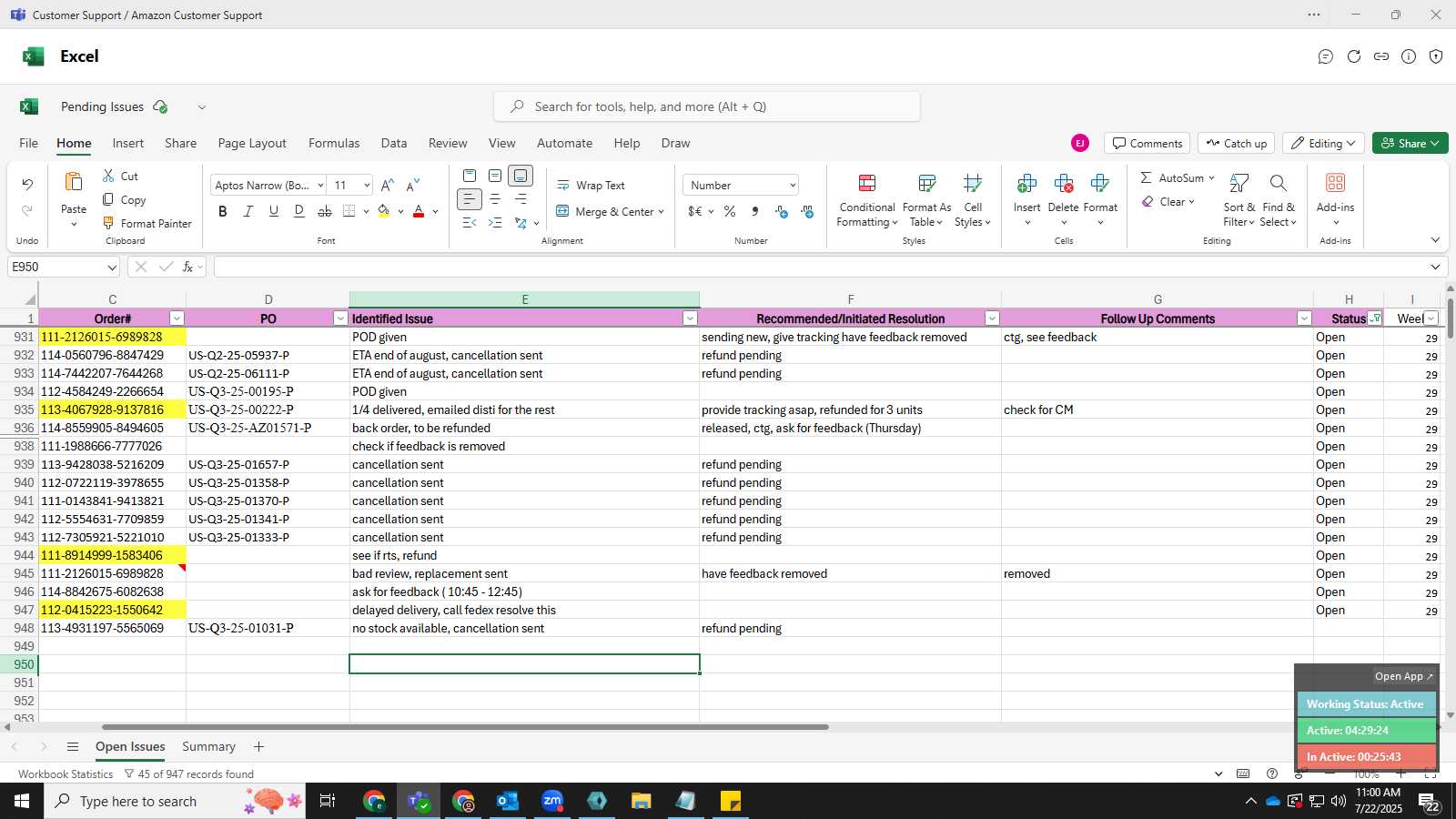
Task: Click the Windows Start button
Action: [22, 801]
